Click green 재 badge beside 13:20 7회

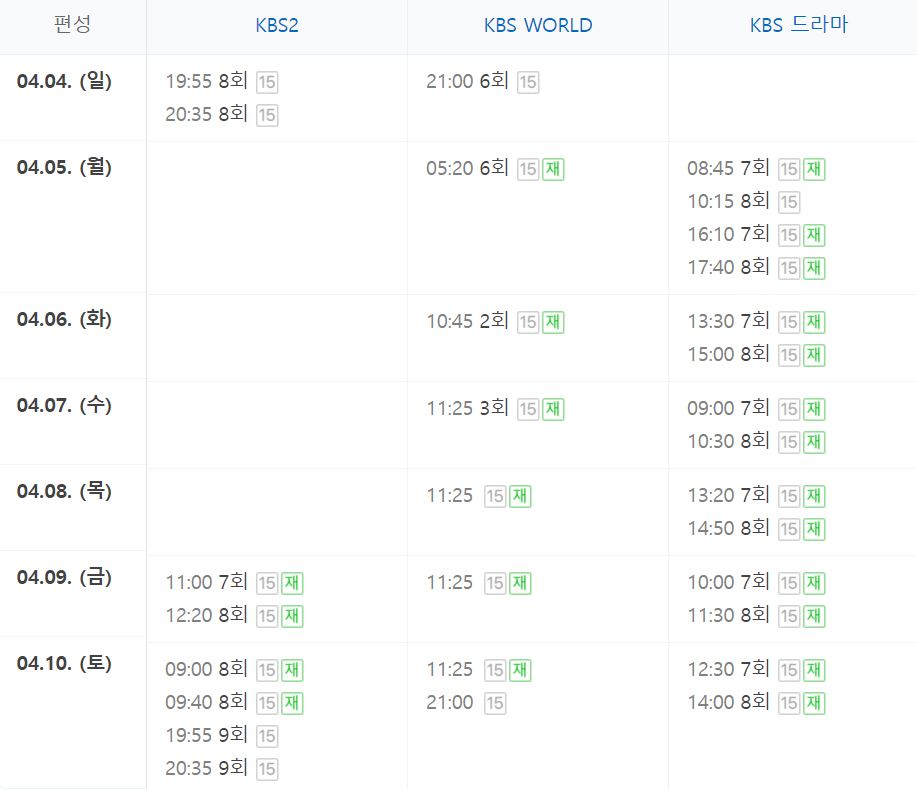[813, 496]
